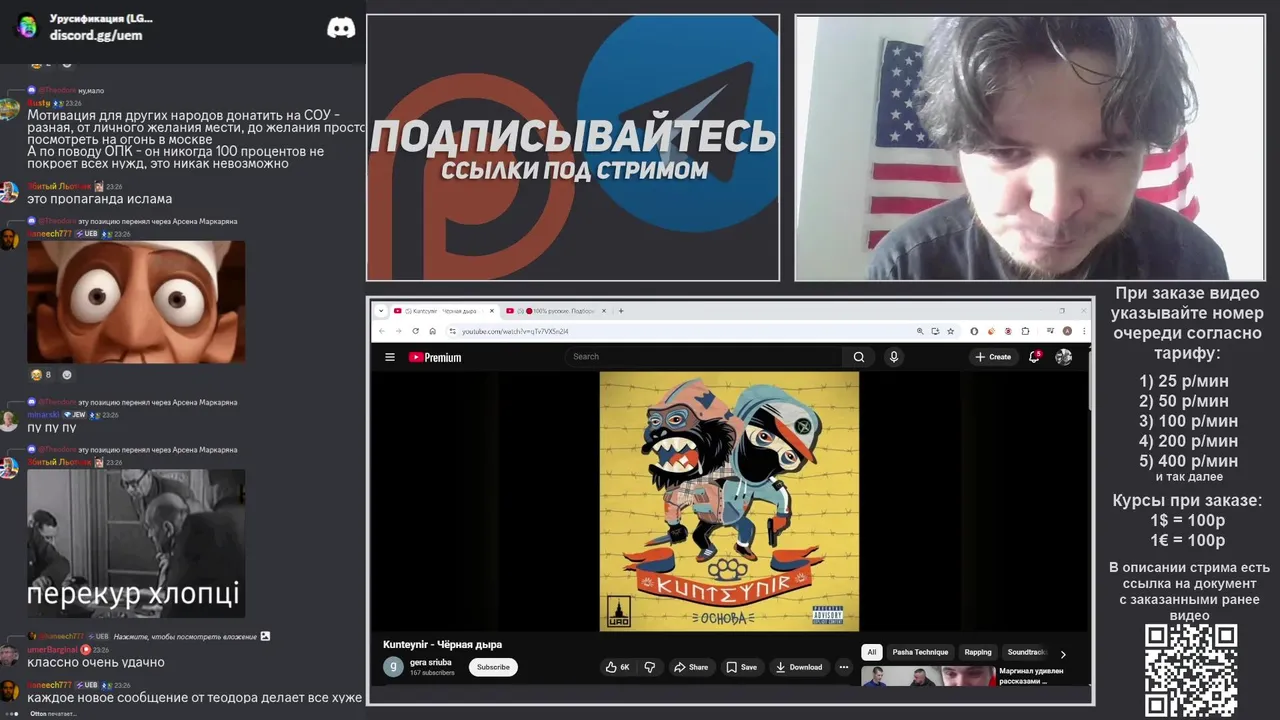Viewport: 1280px width, 720px height.
Task: Select the Pasha Technique chip
Action: click(x=920, y=652)
